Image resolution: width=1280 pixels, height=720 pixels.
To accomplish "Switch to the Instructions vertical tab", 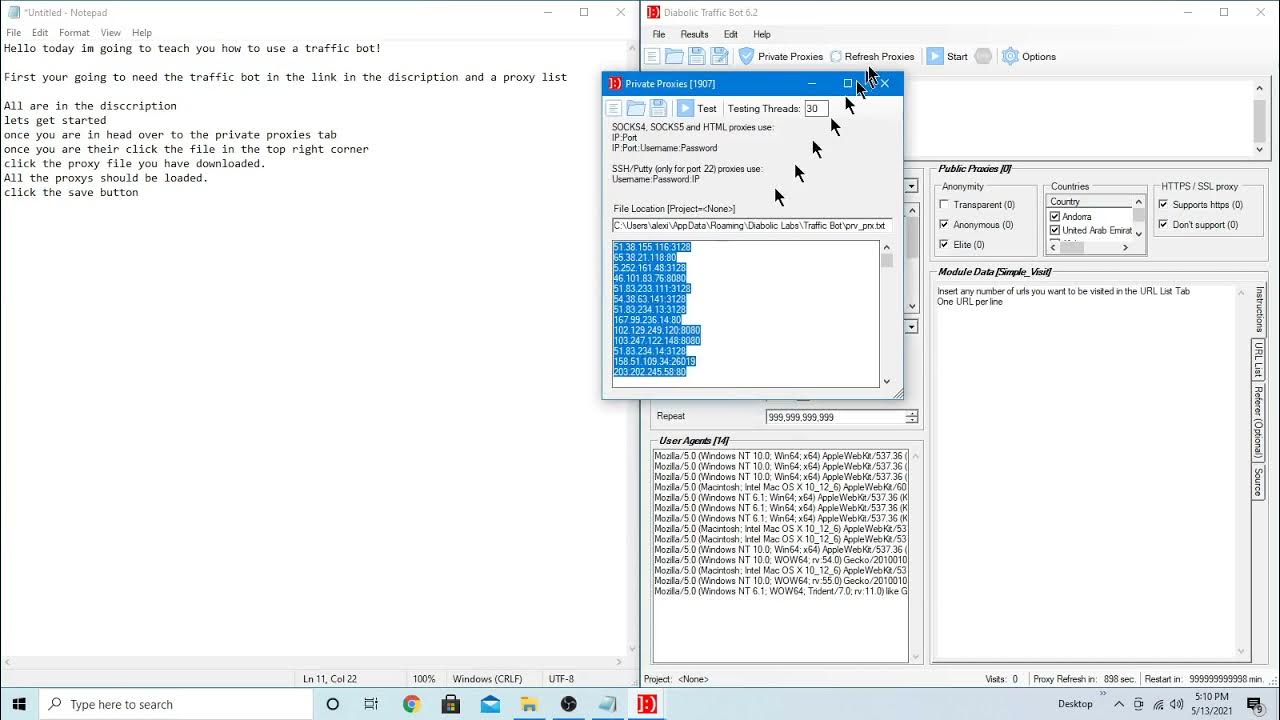I will [1258, 310].
